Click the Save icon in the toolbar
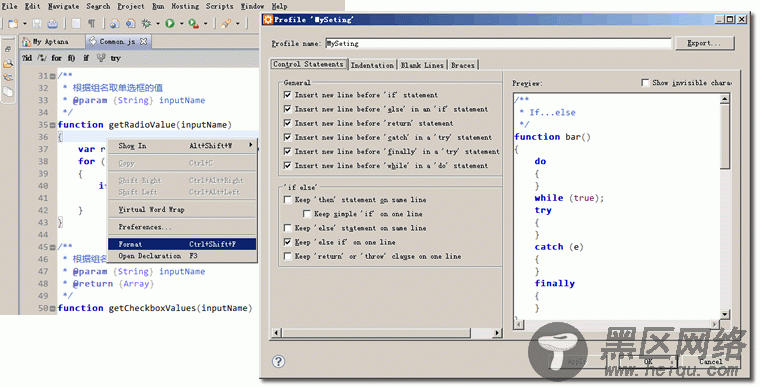Viewport: 760px width, 387px height. point(37,23)
